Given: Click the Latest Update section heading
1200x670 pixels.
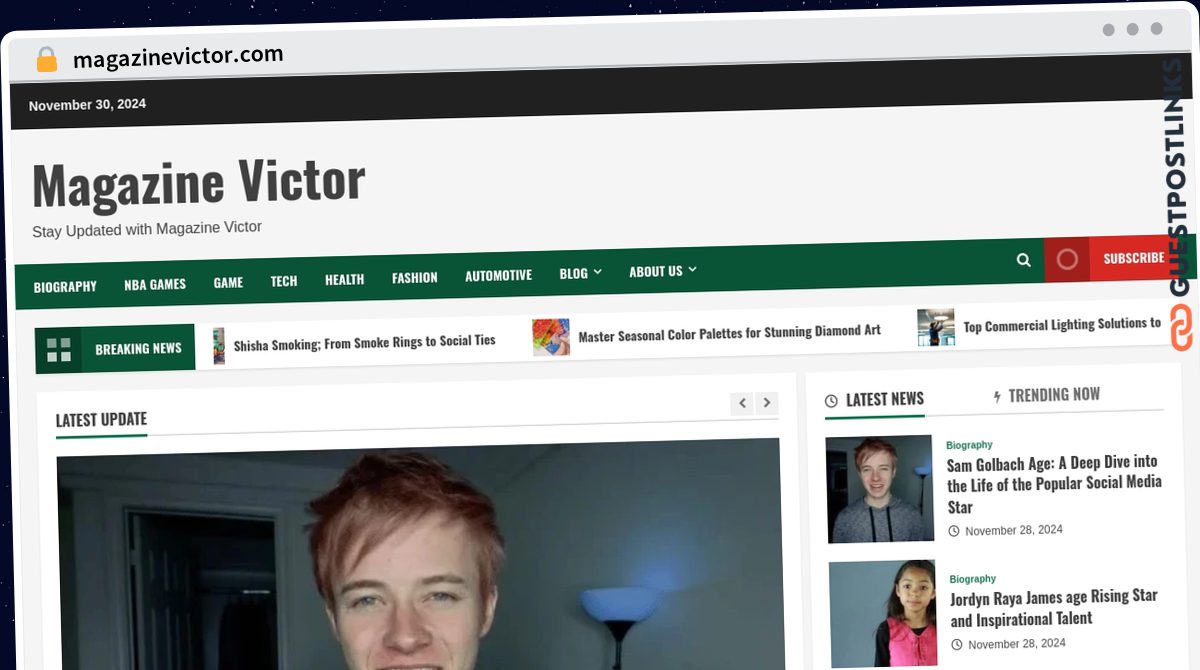Looking at the screenshot, I should pyautogui.click(x=101, y=420).
